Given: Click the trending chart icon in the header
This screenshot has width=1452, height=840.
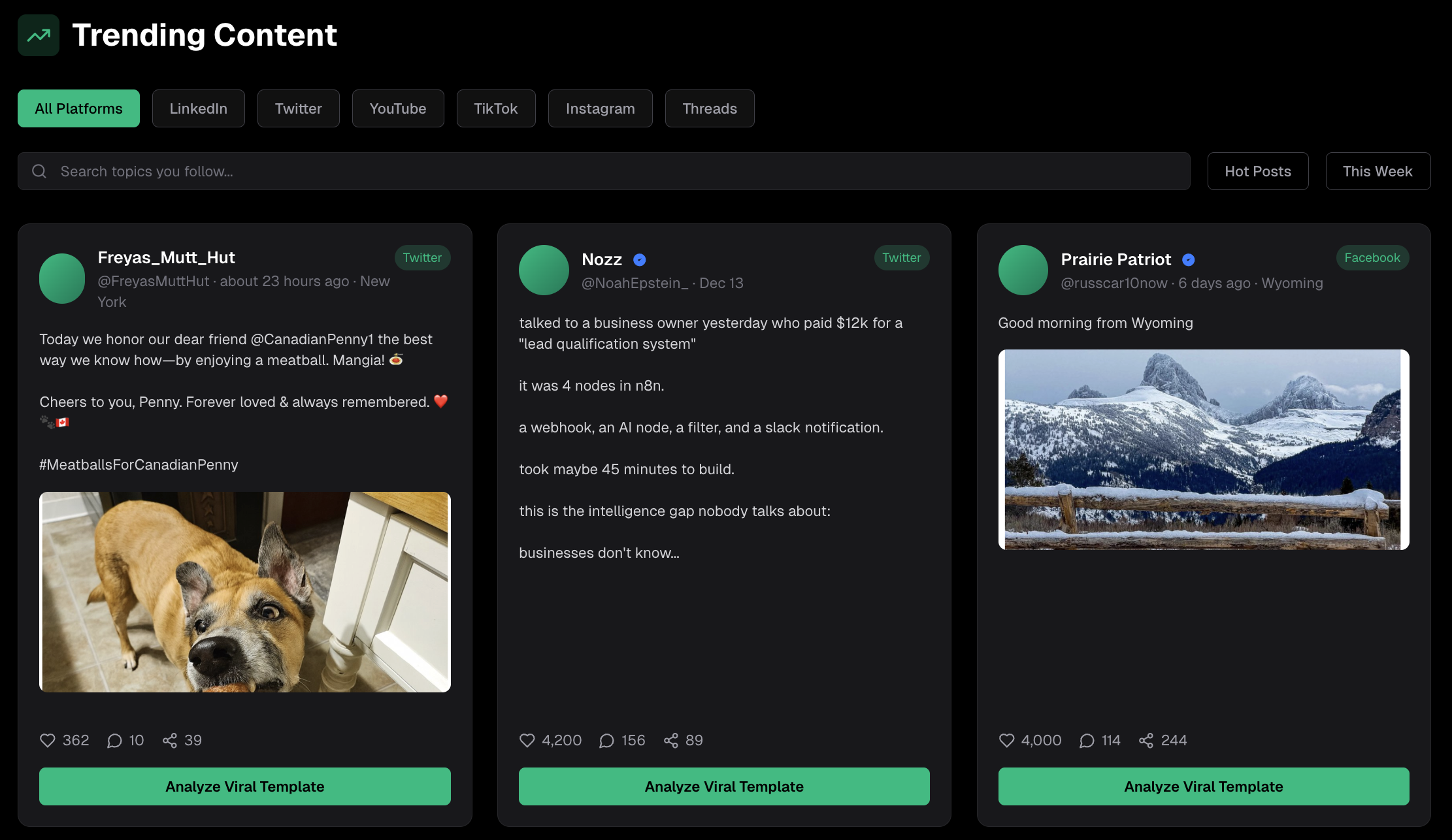Looking at the screenshot, I should point(38,35).
